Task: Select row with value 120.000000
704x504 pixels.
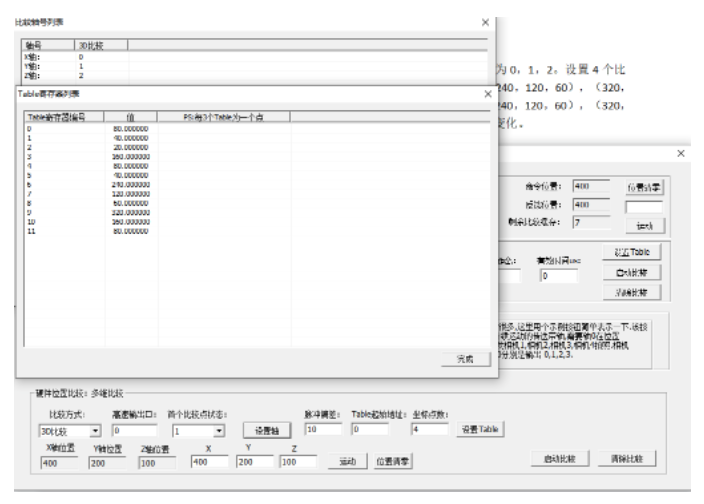Action: point(257,194)
